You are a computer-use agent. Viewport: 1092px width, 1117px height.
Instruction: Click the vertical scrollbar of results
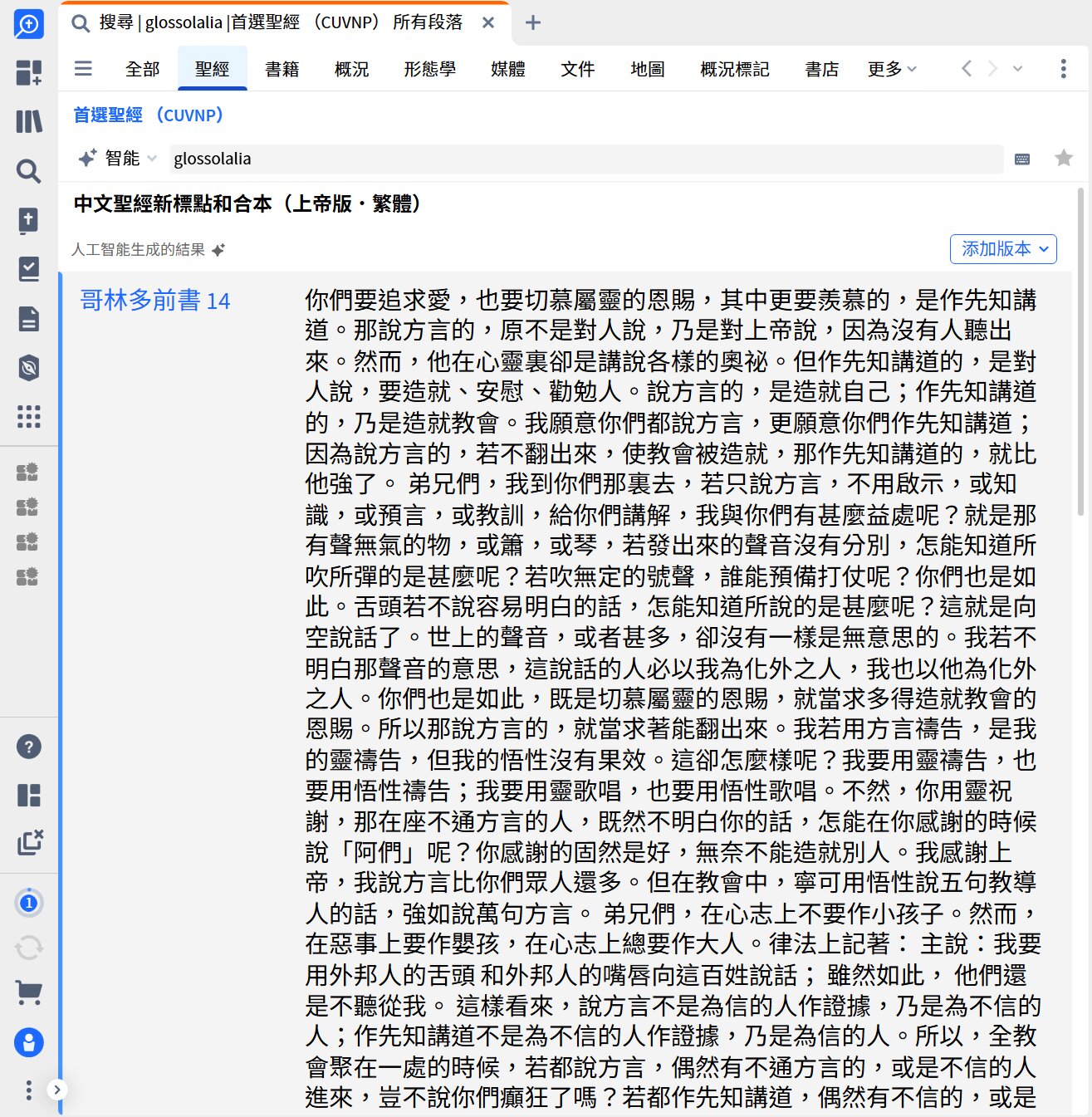[1080, 352]
